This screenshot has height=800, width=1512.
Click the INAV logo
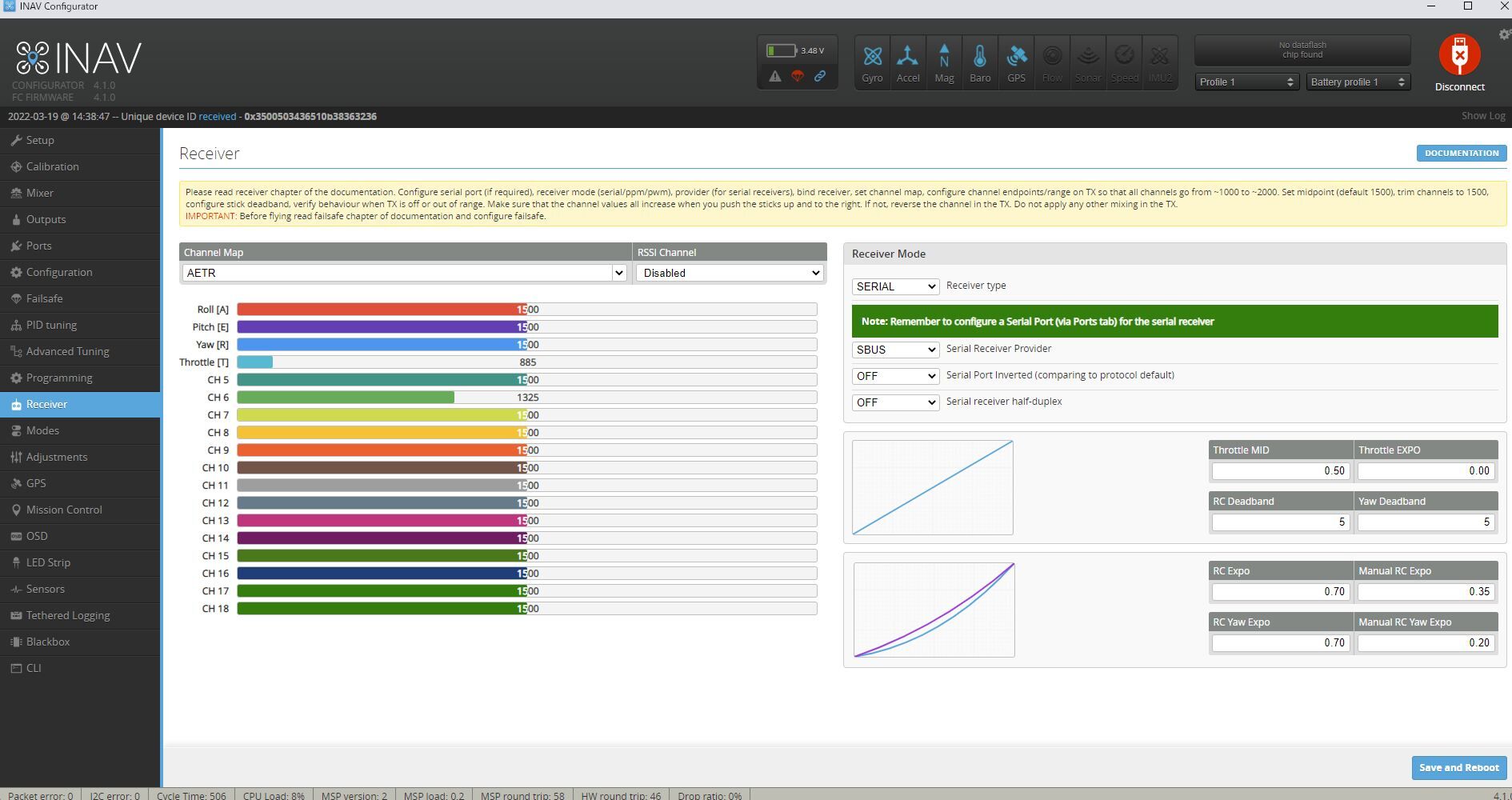(x=78, y=58)
